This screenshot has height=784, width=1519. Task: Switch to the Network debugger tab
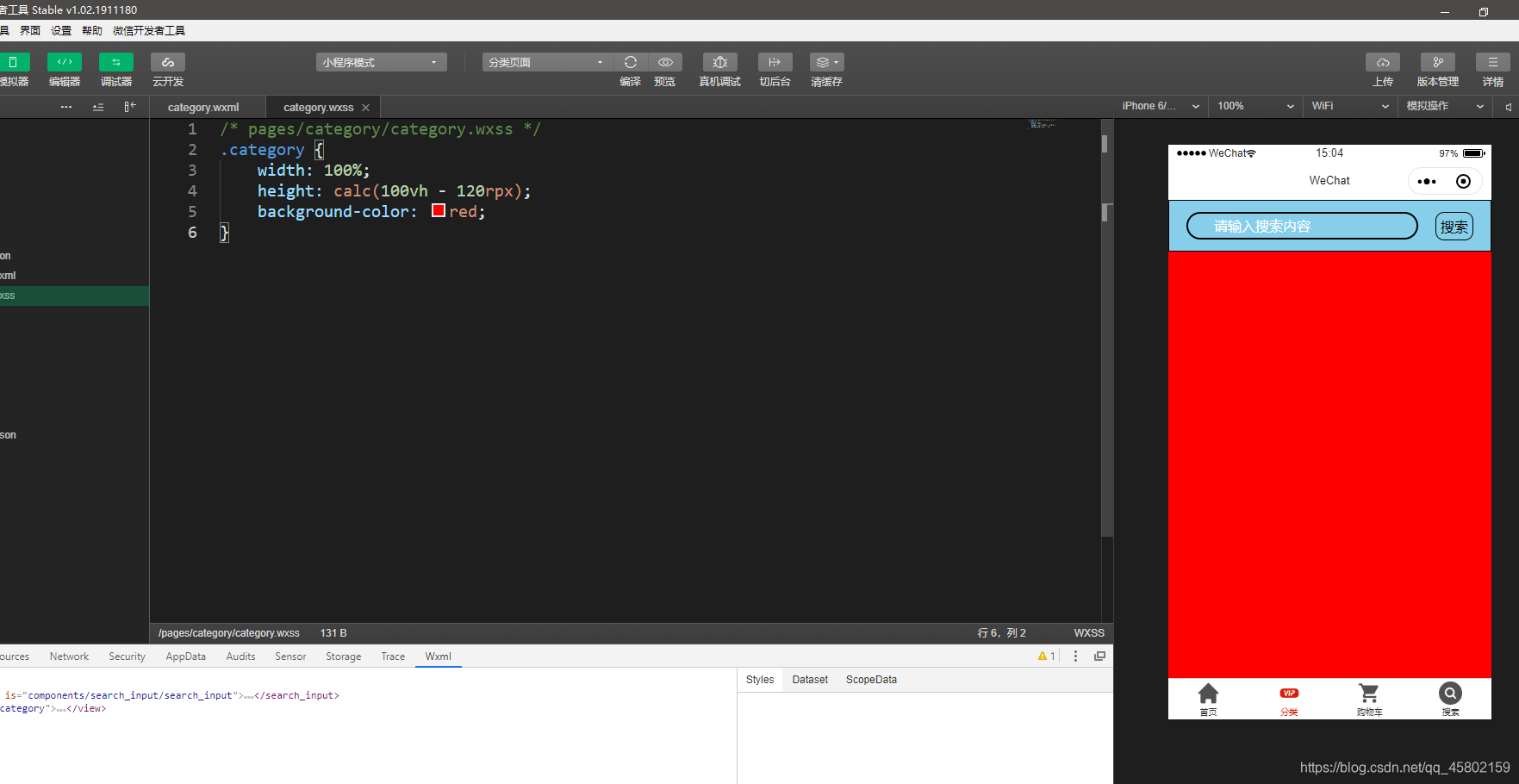click(x=69, y=656)
